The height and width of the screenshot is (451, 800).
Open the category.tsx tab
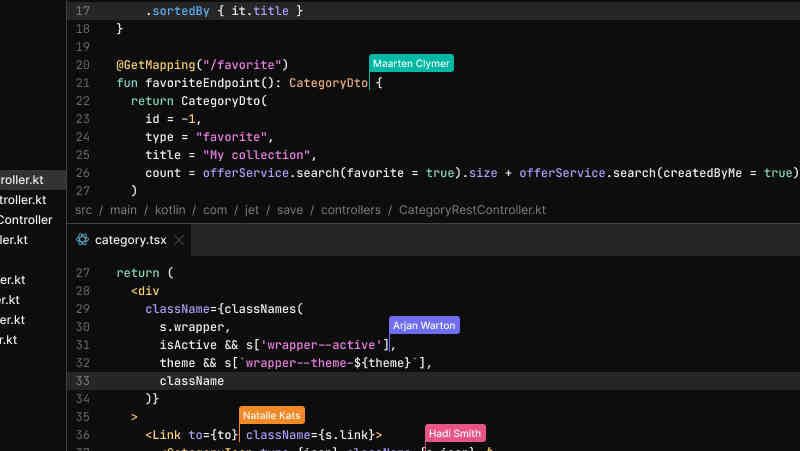point(130,240)
